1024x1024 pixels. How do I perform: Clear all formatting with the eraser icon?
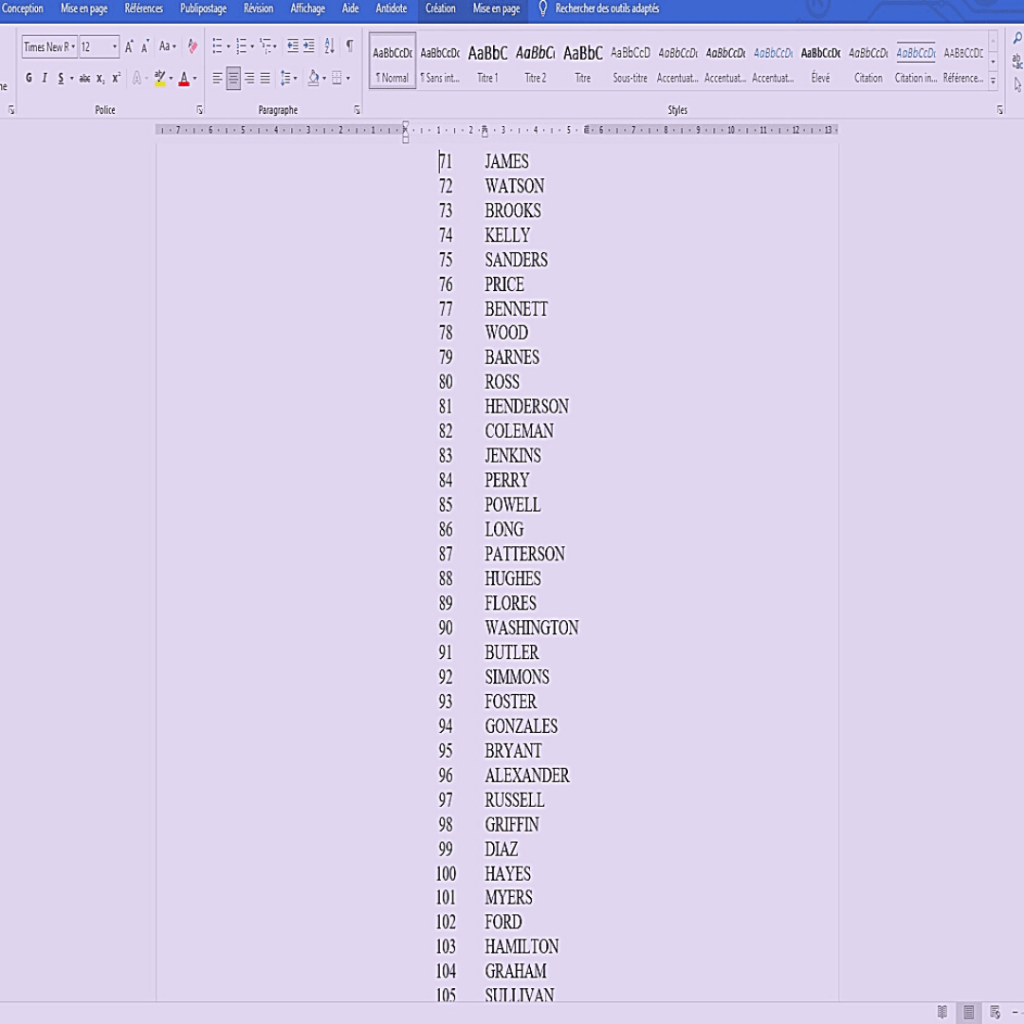point(193,47)
